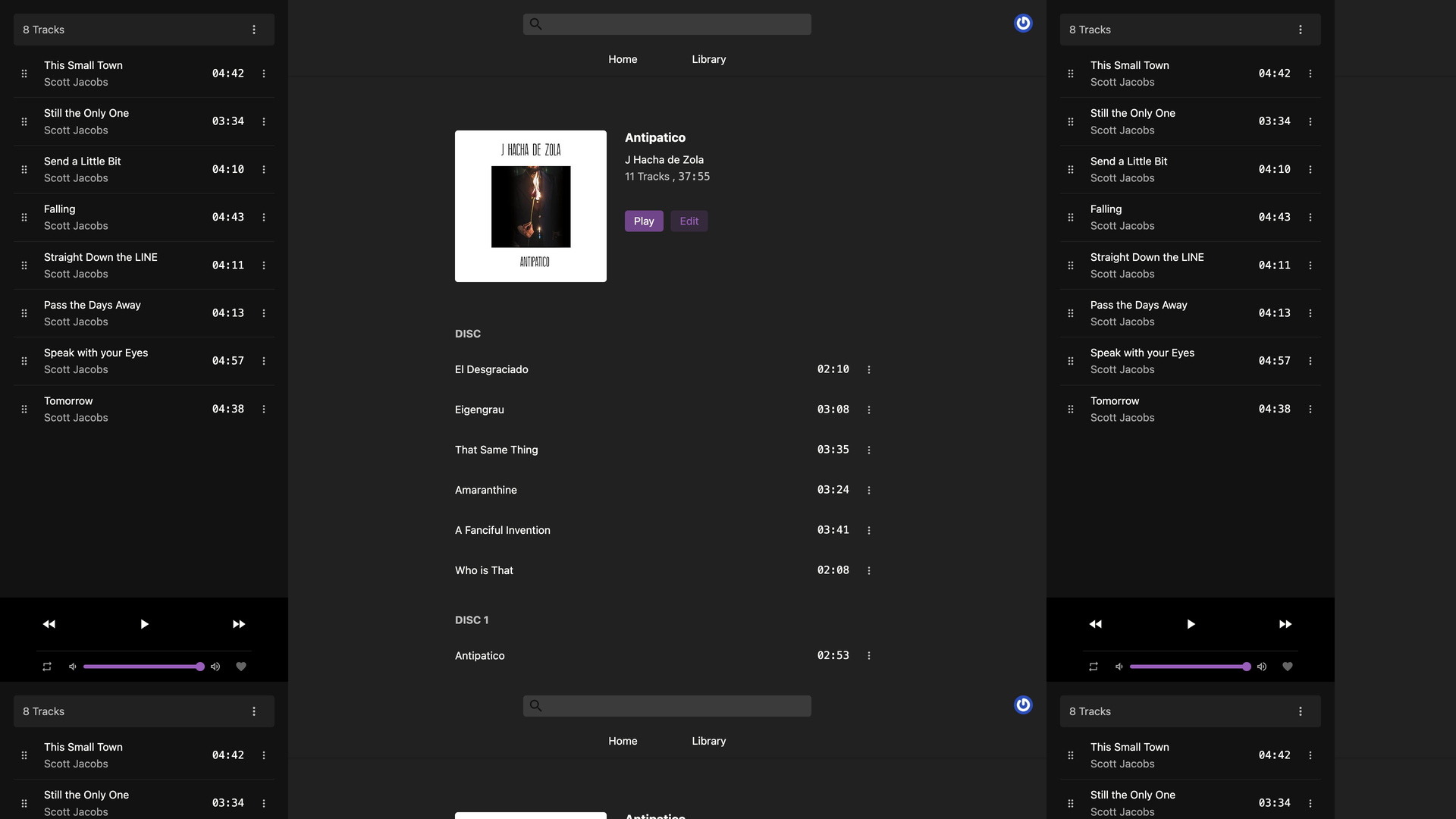Skip to previous track in right player

coord(1096,624)
